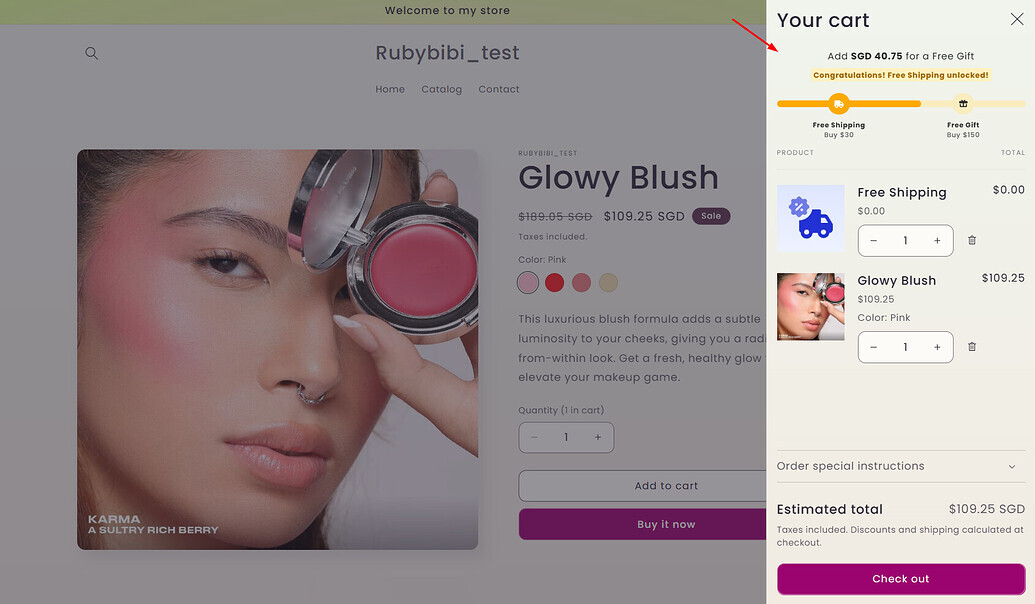Decrease Glowy Blush quantity in cart
Image resolution: width=1035 pixels, height=604 pixels.
[874, 347]
